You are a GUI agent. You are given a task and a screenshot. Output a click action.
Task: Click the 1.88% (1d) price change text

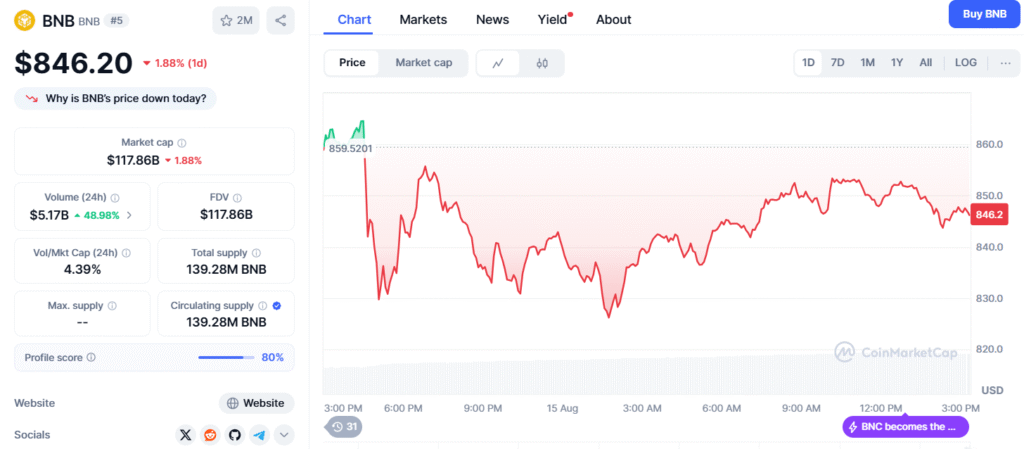click(181, 63)
